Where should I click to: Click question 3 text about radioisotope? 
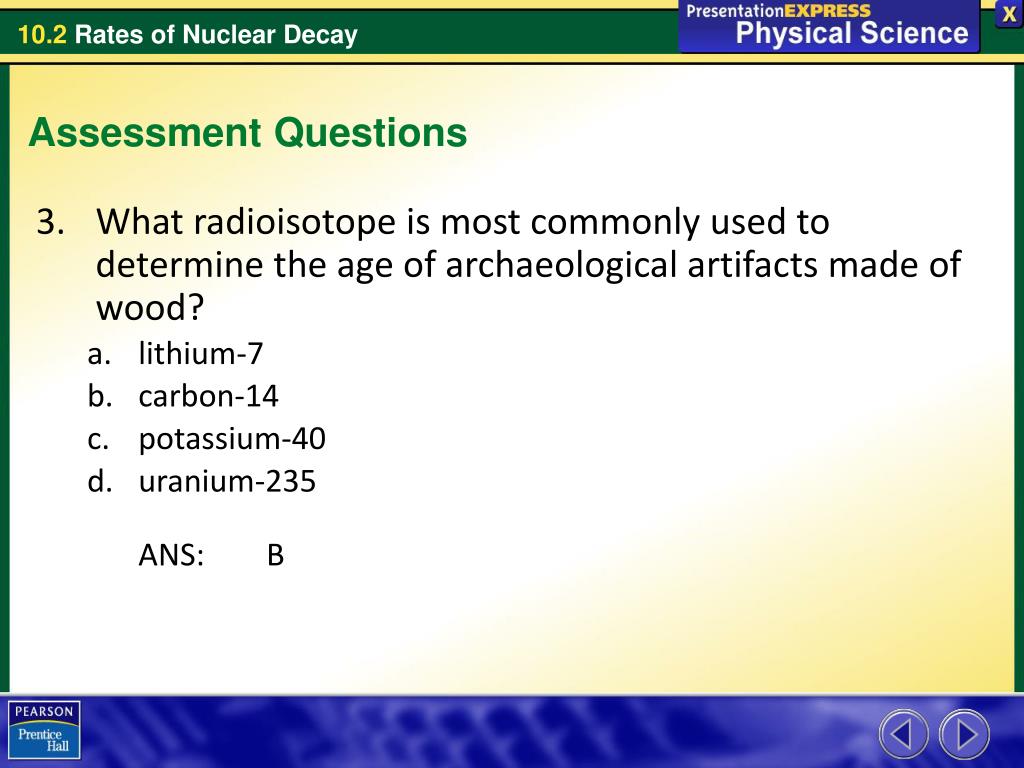point(499,264)
